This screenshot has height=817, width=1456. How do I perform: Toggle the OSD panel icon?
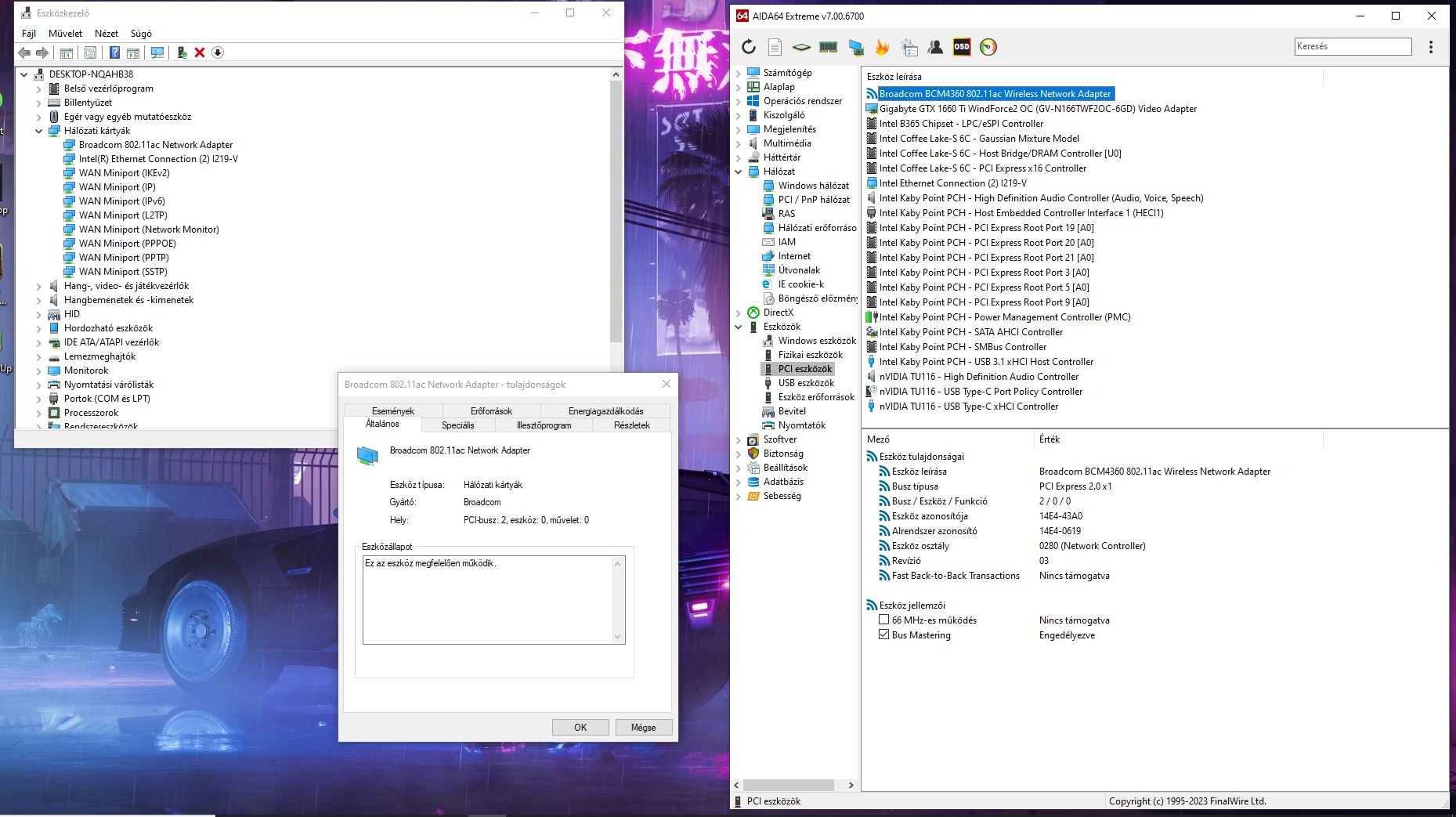coord(962,47)
